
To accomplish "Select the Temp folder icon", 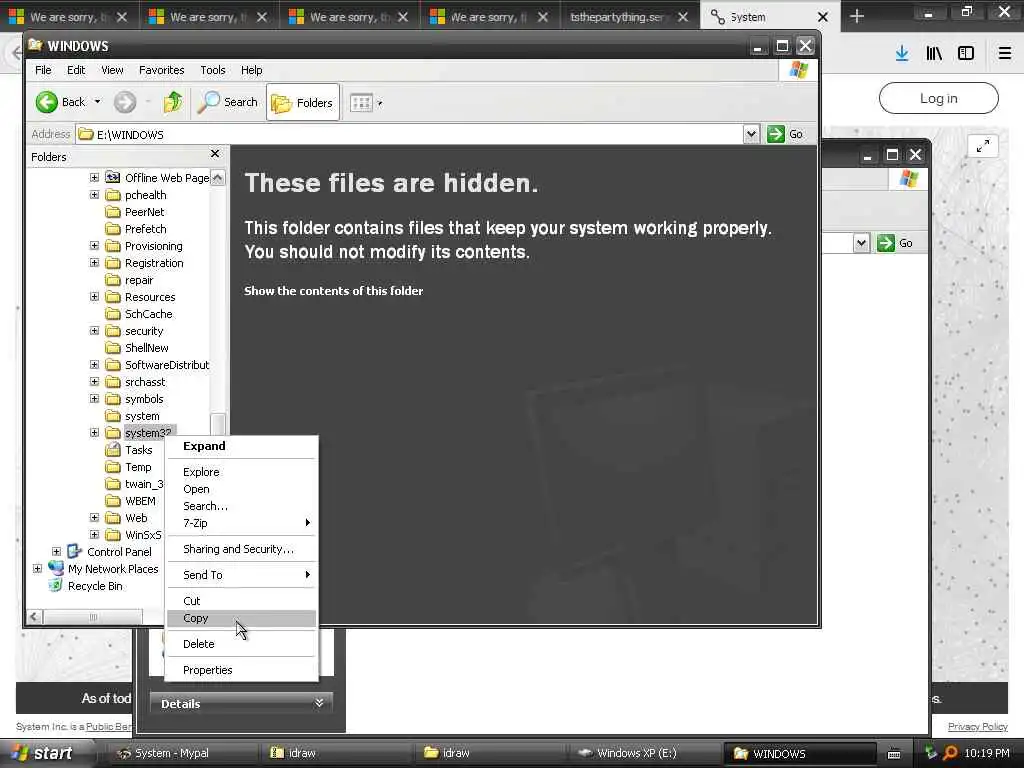I will point(113,466).
